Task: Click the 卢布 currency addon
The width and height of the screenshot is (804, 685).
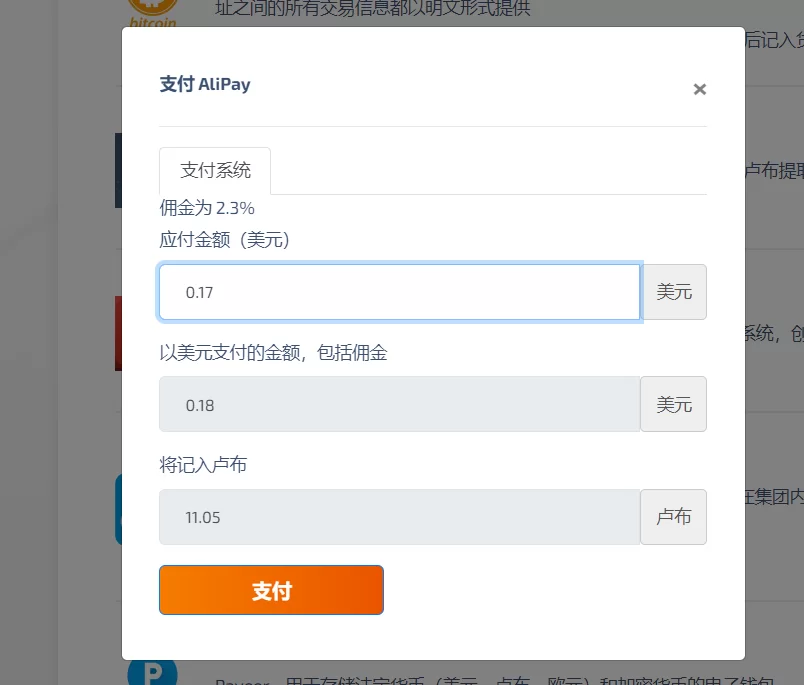Action: point(674,517)
